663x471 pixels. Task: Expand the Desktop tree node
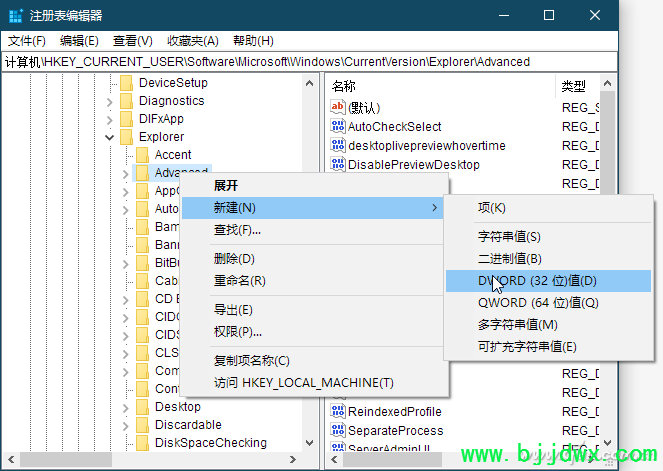(126, 408)
